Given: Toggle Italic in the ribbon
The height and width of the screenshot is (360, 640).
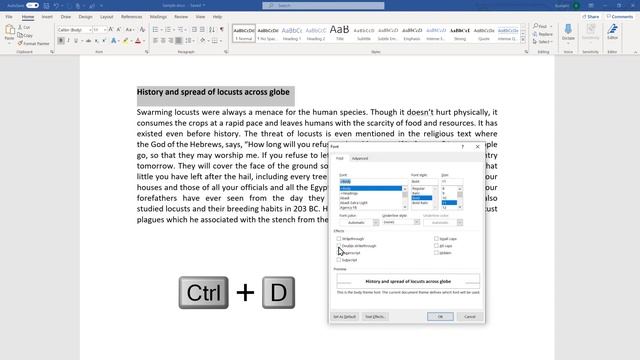Looking at the screenshot, I should coord(68,41).
